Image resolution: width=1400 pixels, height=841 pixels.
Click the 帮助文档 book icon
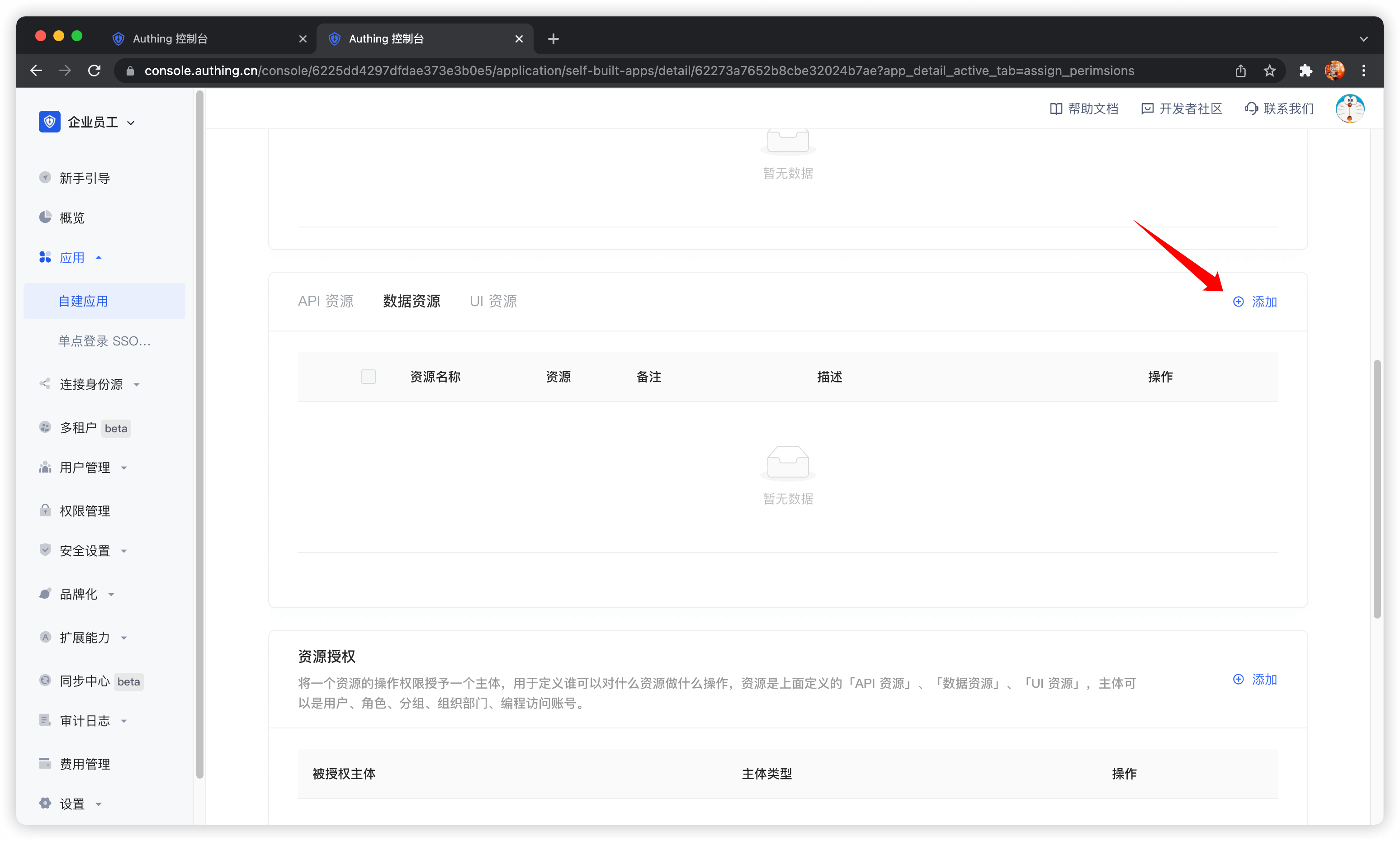1056,109
